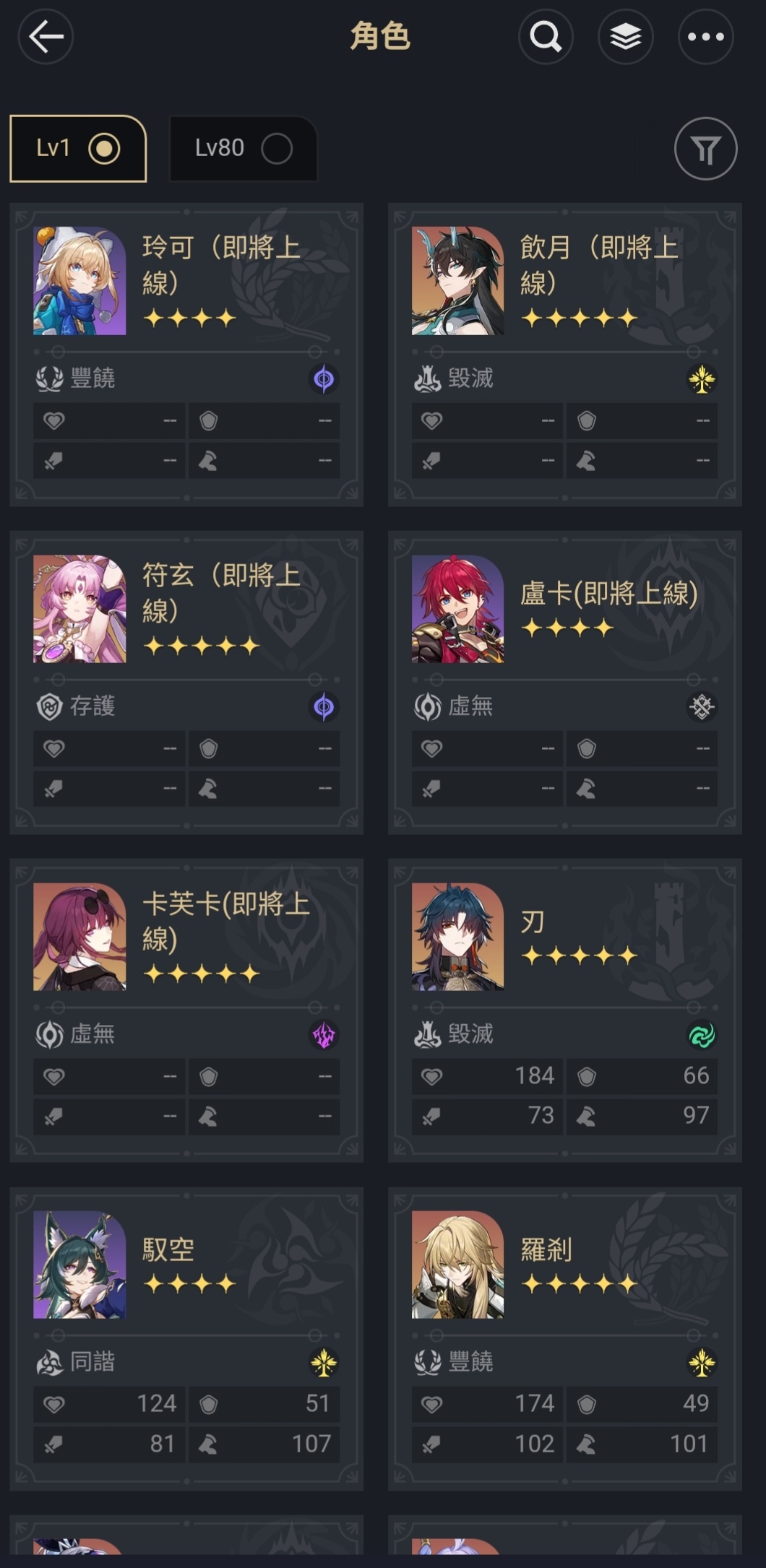This screenshot has width=766, height=1568.
Task: Click the lightning element icon on 卡芙卡 card
Action: coord(324,1035)
